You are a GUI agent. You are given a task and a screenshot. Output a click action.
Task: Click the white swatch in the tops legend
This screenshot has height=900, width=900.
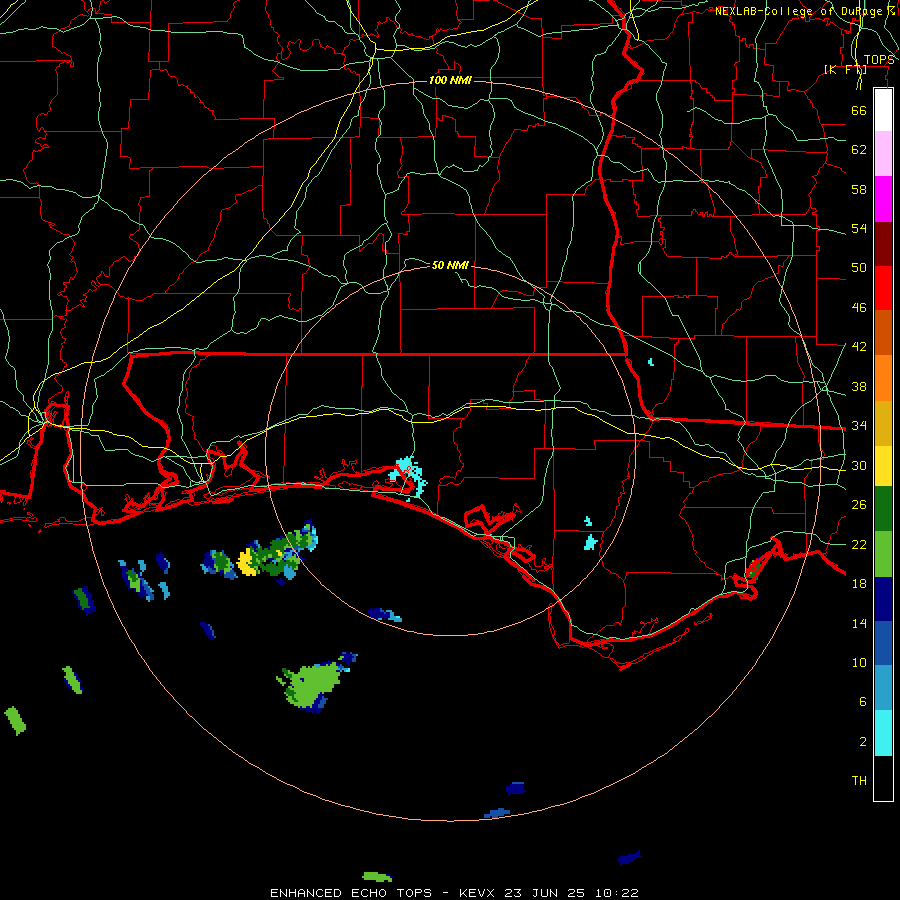[883, 110]
